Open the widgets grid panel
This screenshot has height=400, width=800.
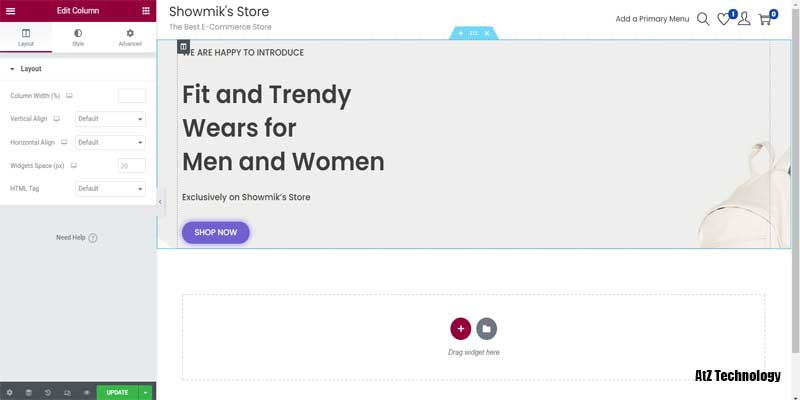[146, 10]
